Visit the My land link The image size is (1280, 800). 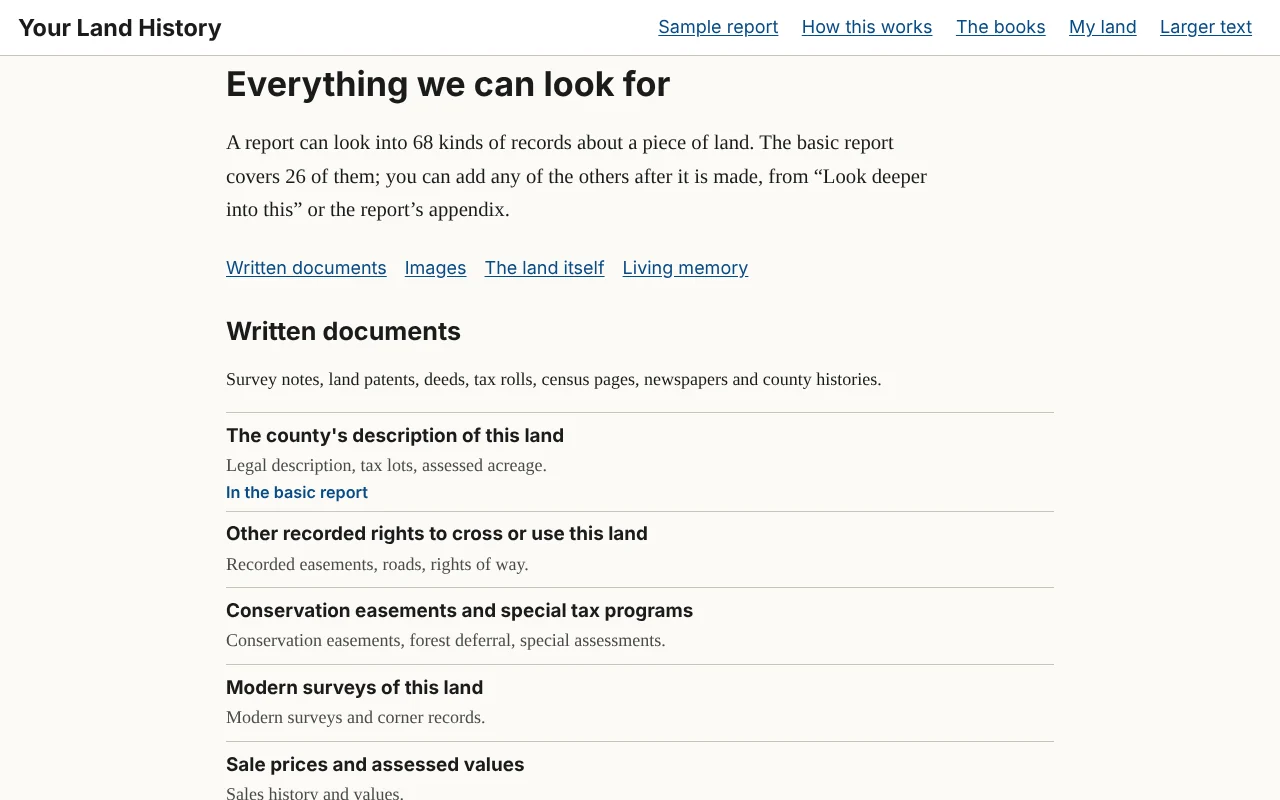point(1103,27)
